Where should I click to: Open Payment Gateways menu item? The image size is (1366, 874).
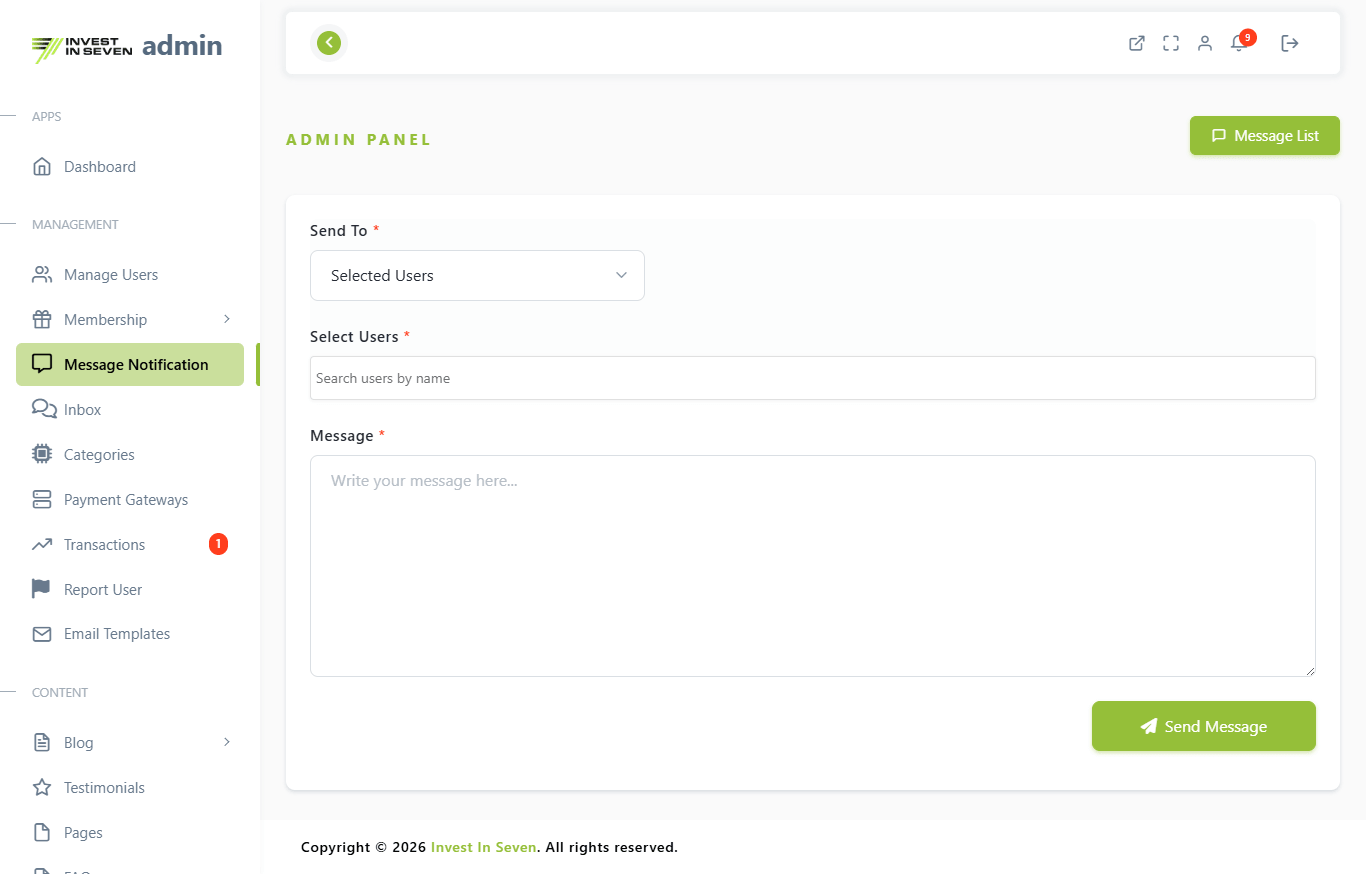[125, 500]
